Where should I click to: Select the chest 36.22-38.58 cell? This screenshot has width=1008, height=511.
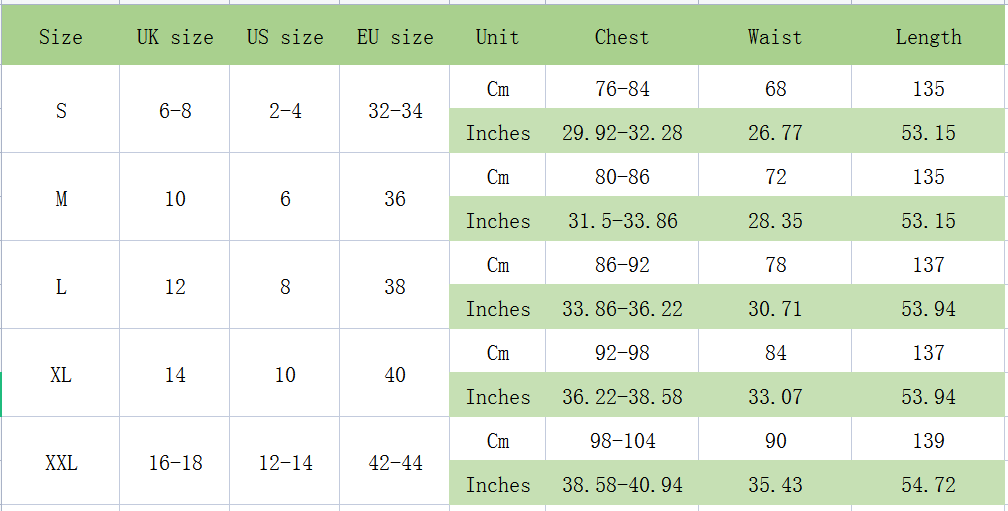622,396
